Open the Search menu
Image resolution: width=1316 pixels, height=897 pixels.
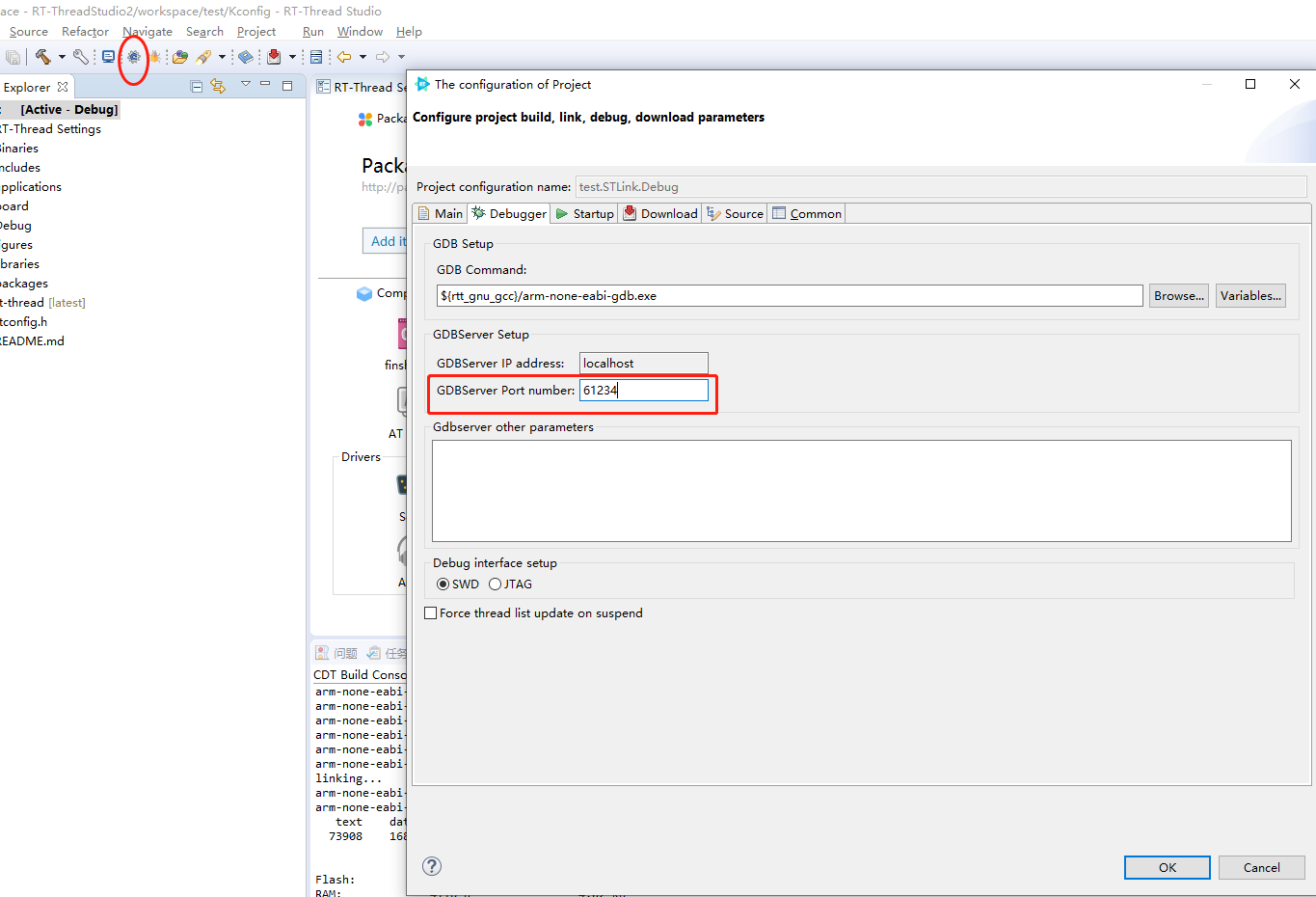pos(204,32)
